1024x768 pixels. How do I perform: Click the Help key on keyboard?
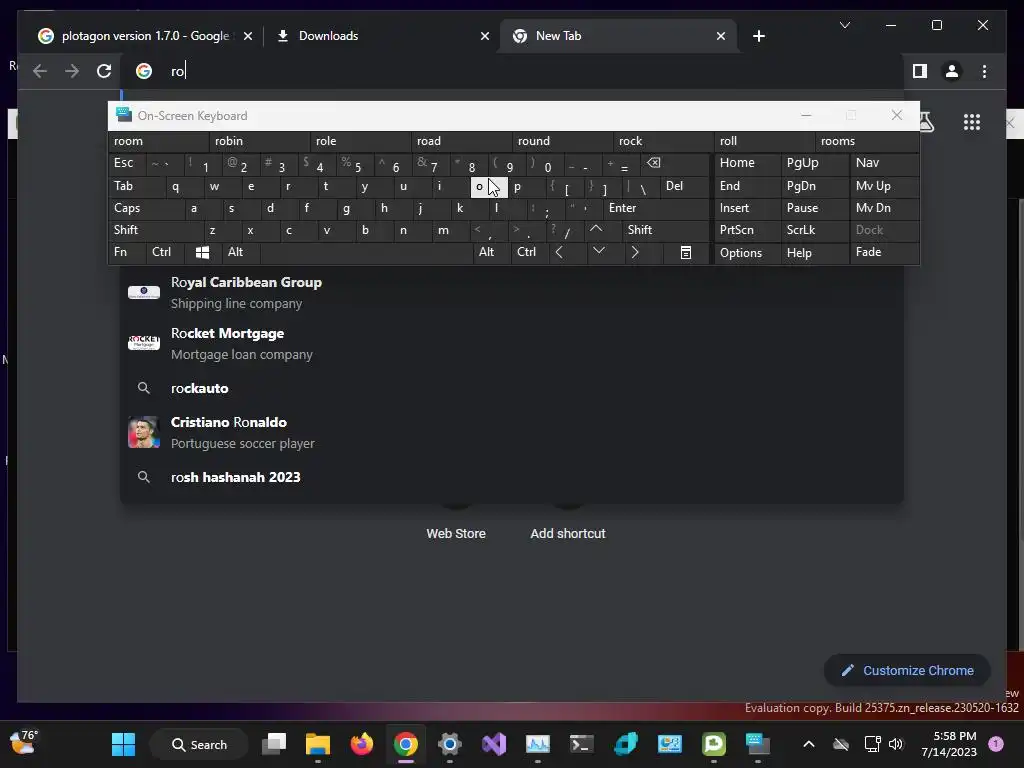point(814,253)
